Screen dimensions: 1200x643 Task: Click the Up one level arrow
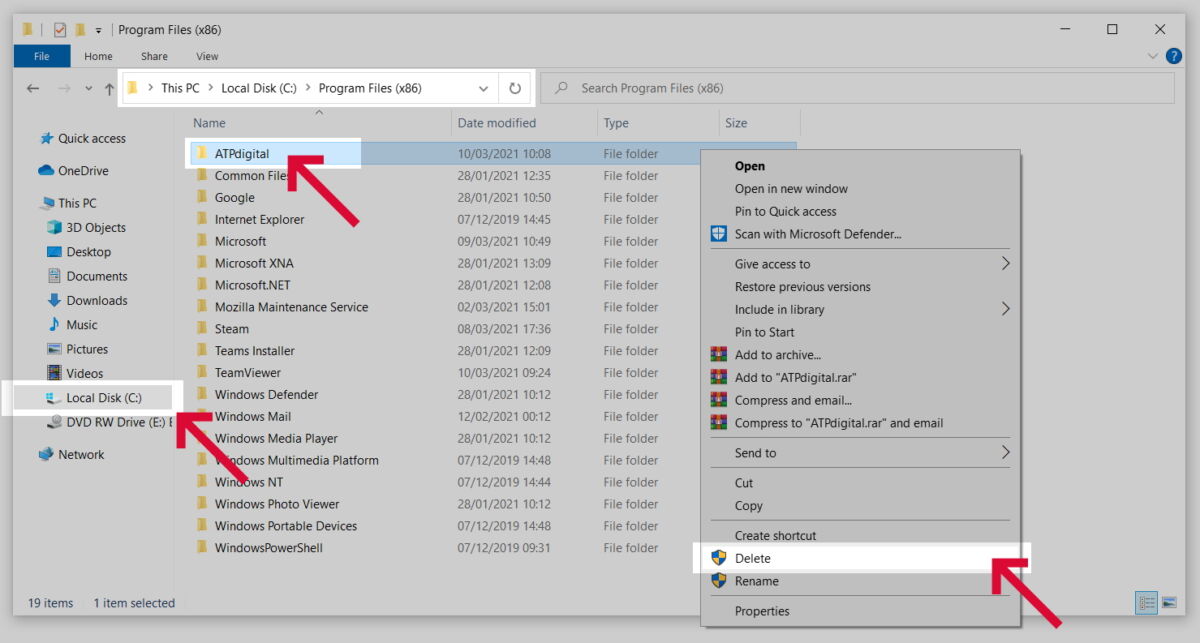click(x=110, y=88)
